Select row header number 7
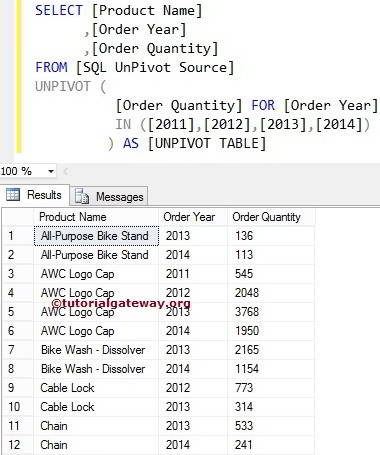The height and width of the screenshot is (455, 380). coord(18,350)
